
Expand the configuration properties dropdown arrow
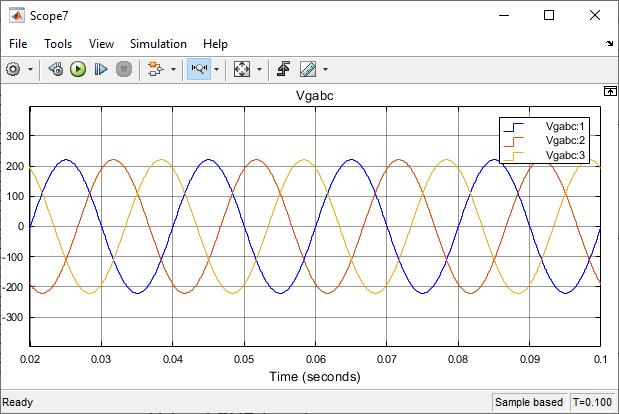coord(30,69)
